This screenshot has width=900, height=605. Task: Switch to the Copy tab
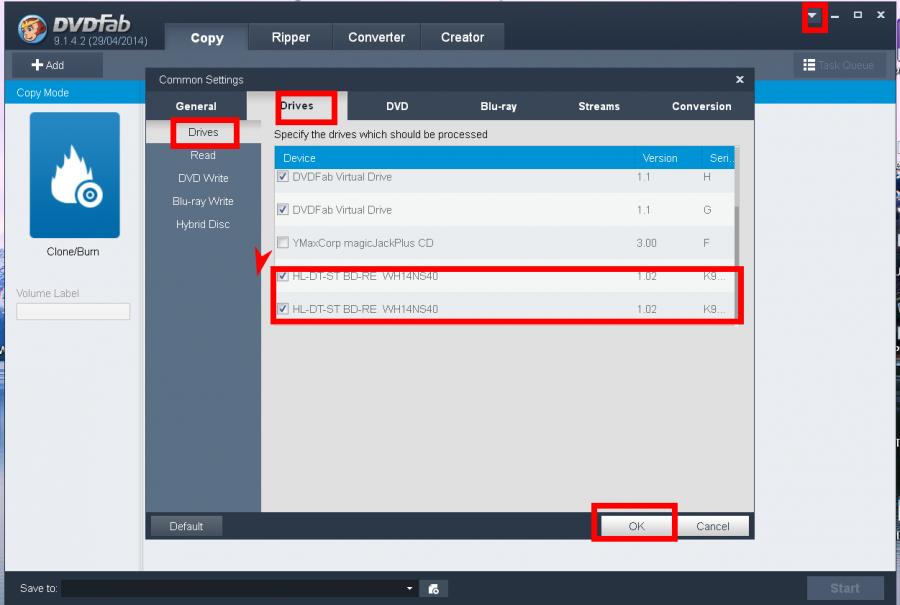(x=207, y=38)
